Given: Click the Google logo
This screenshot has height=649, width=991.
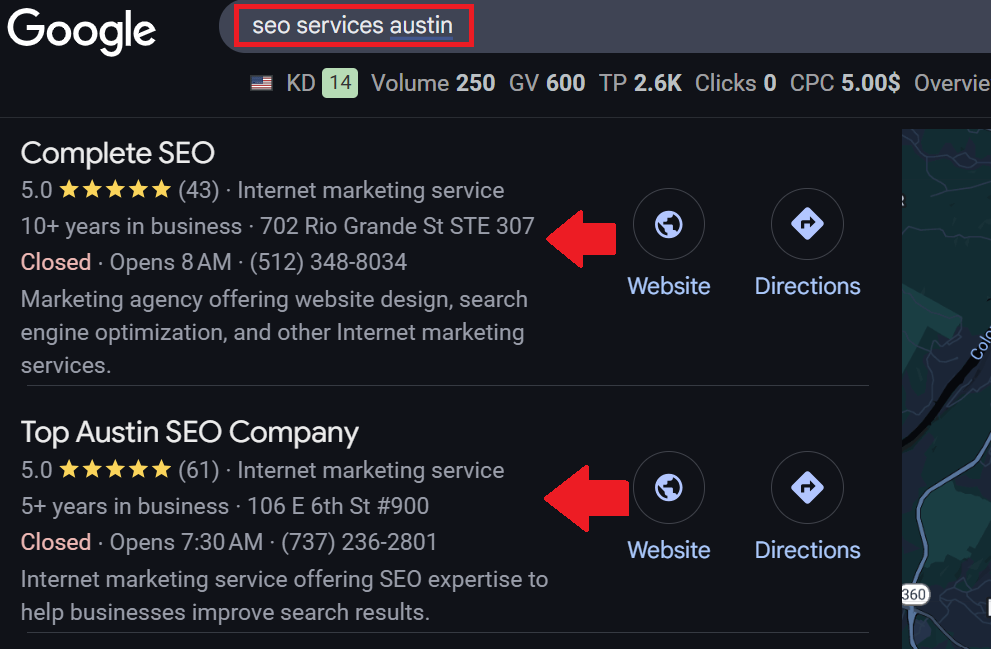Looking at the screenshot, I should 82,30.
